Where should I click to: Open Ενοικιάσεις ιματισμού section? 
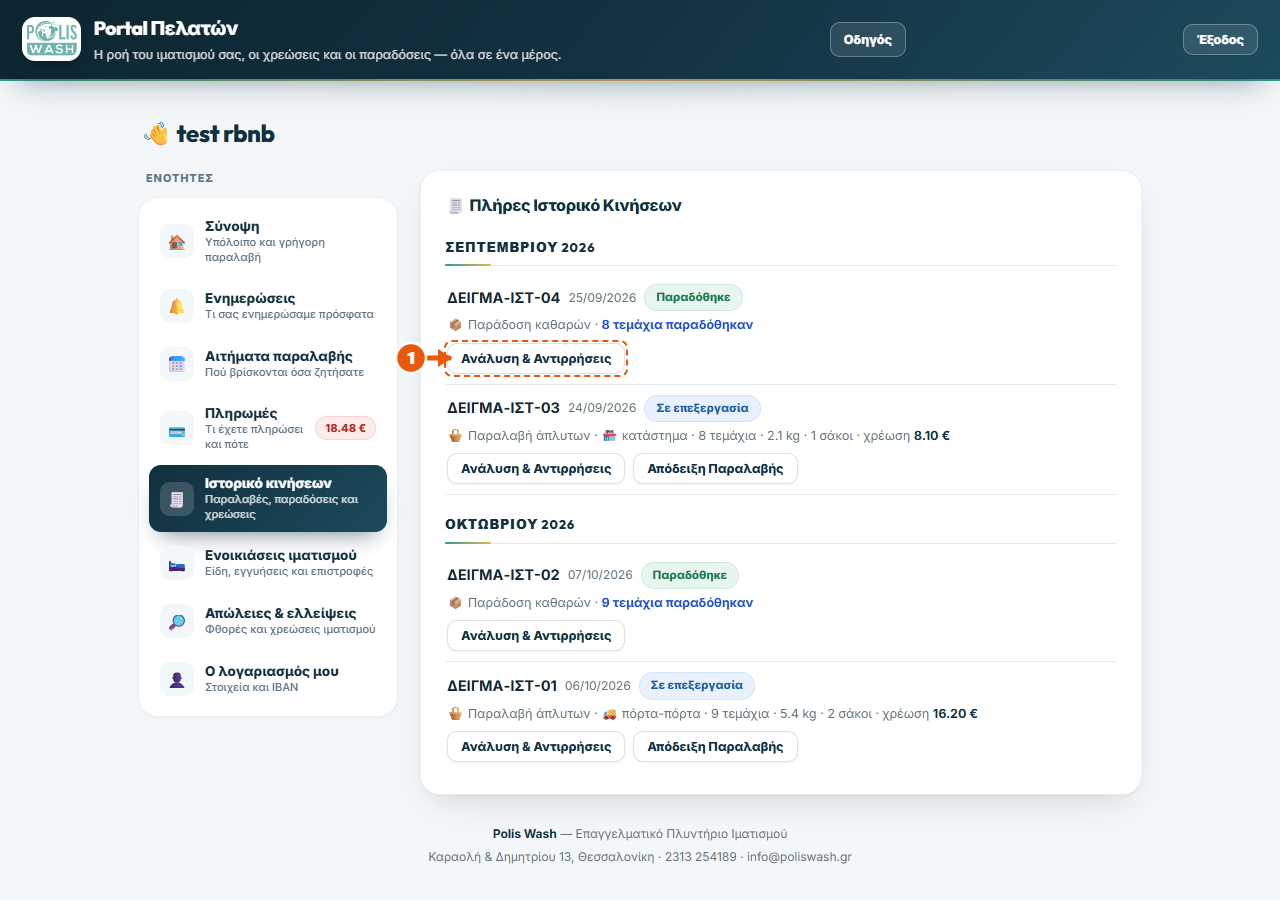pos(268,563)
